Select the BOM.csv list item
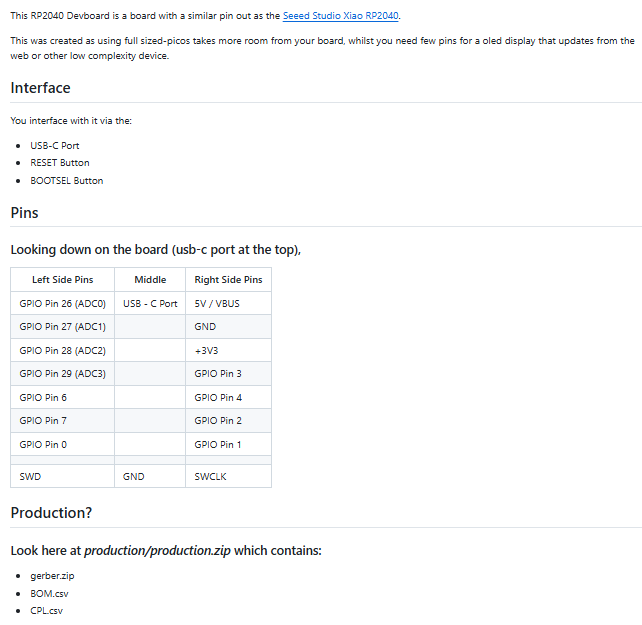Screen dimensions: 642x625 (x=49, y=593)
